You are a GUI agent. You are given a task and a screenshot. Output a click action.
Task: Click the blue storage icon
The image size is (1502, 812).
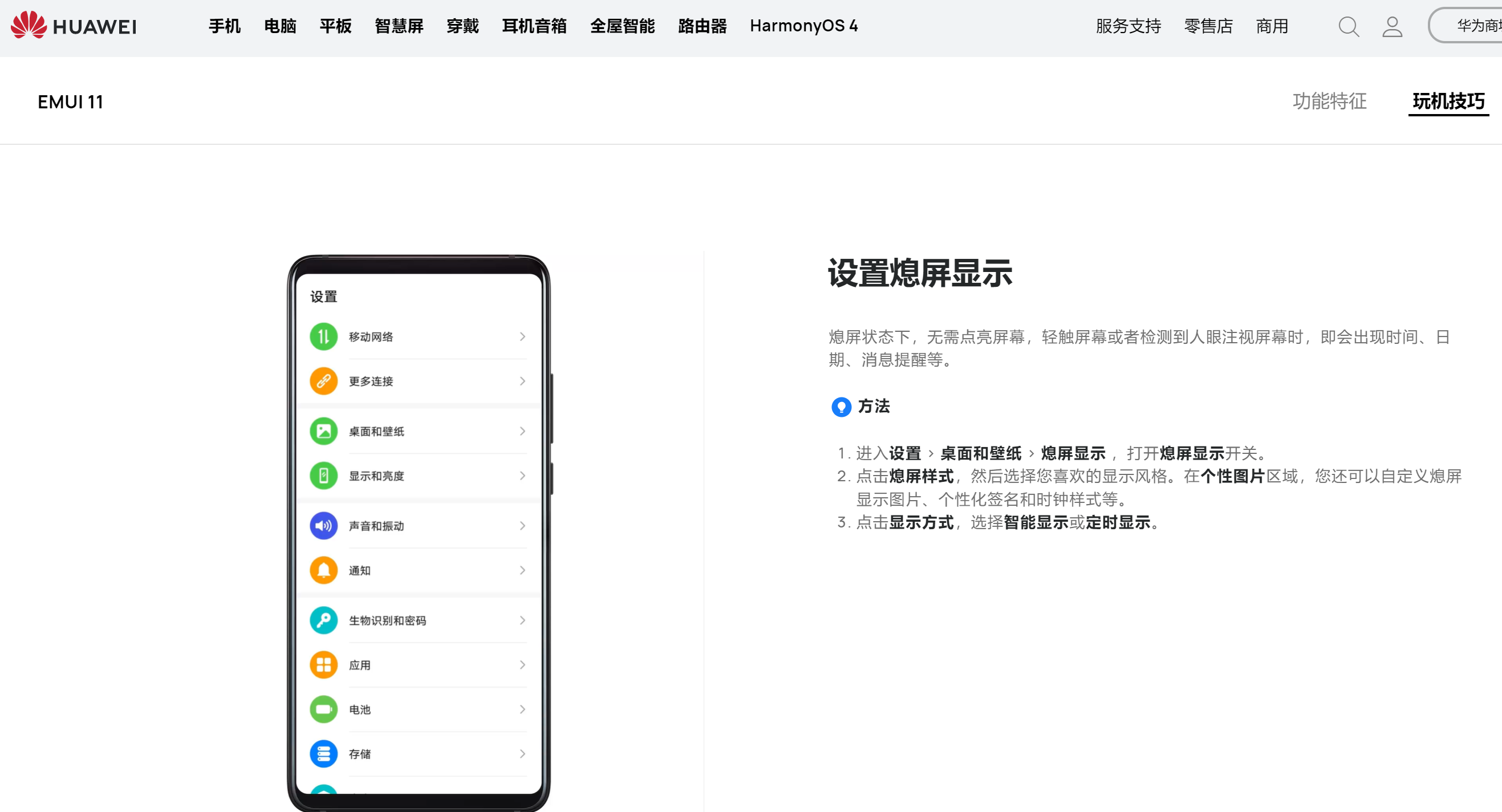tap(323, 754)
